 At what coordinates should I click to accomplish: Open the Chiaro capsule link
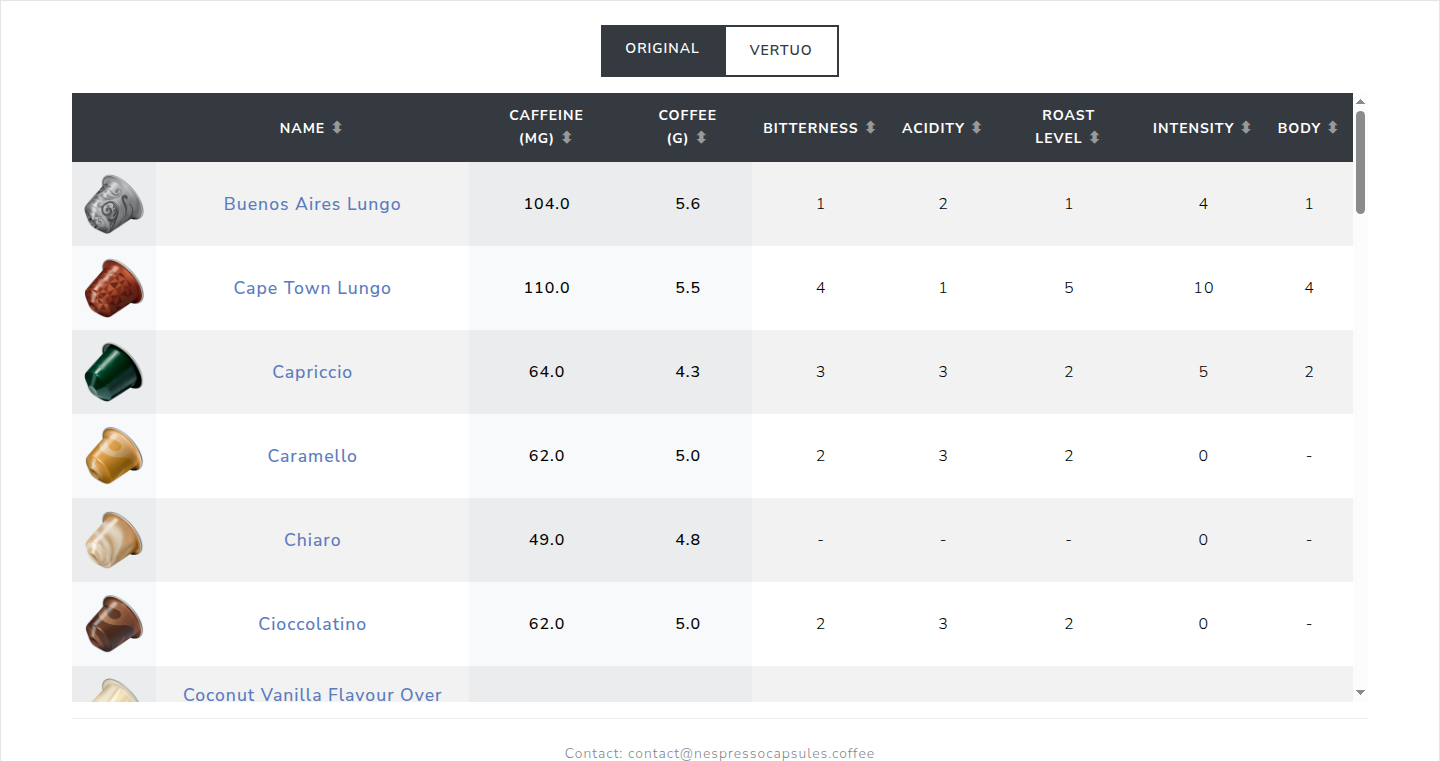[x=312, y=540]
